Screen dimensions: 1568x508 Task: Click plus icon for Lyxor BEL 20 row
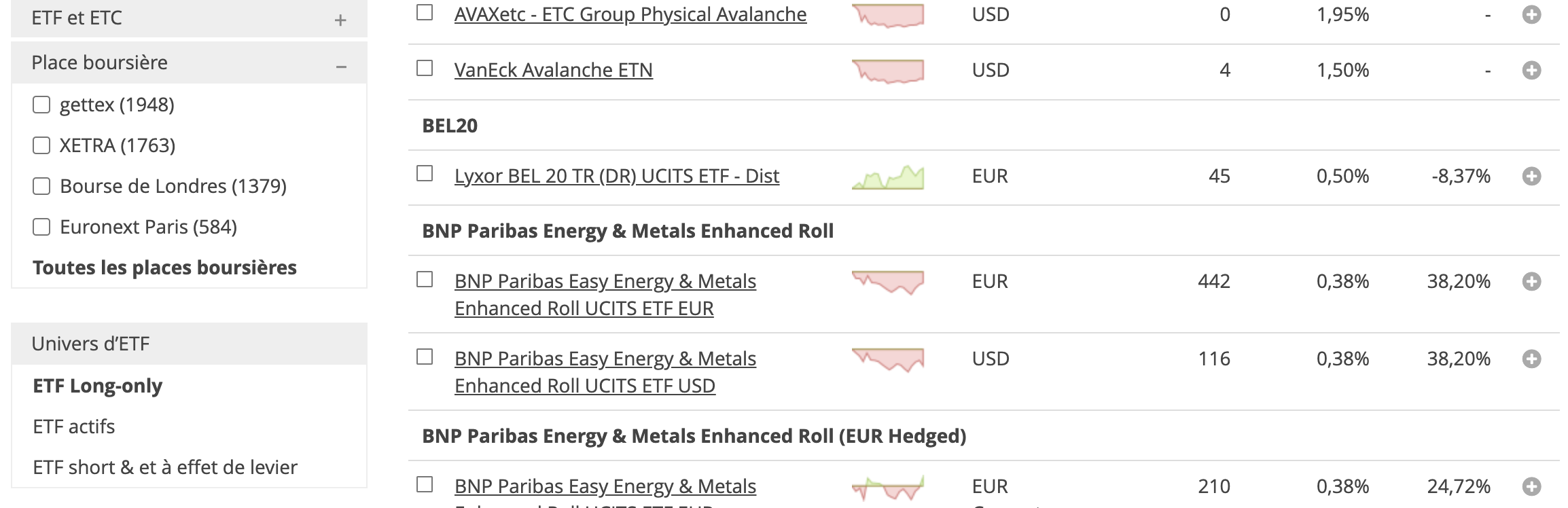pos(1531,176)
